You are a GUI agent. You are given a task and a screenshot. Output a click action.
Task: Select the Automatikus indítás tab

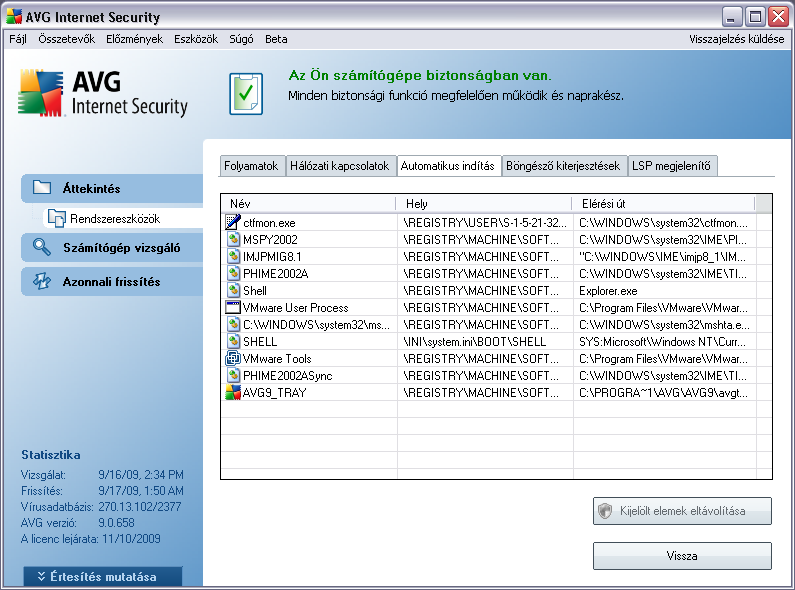click(x=448, y=166)
